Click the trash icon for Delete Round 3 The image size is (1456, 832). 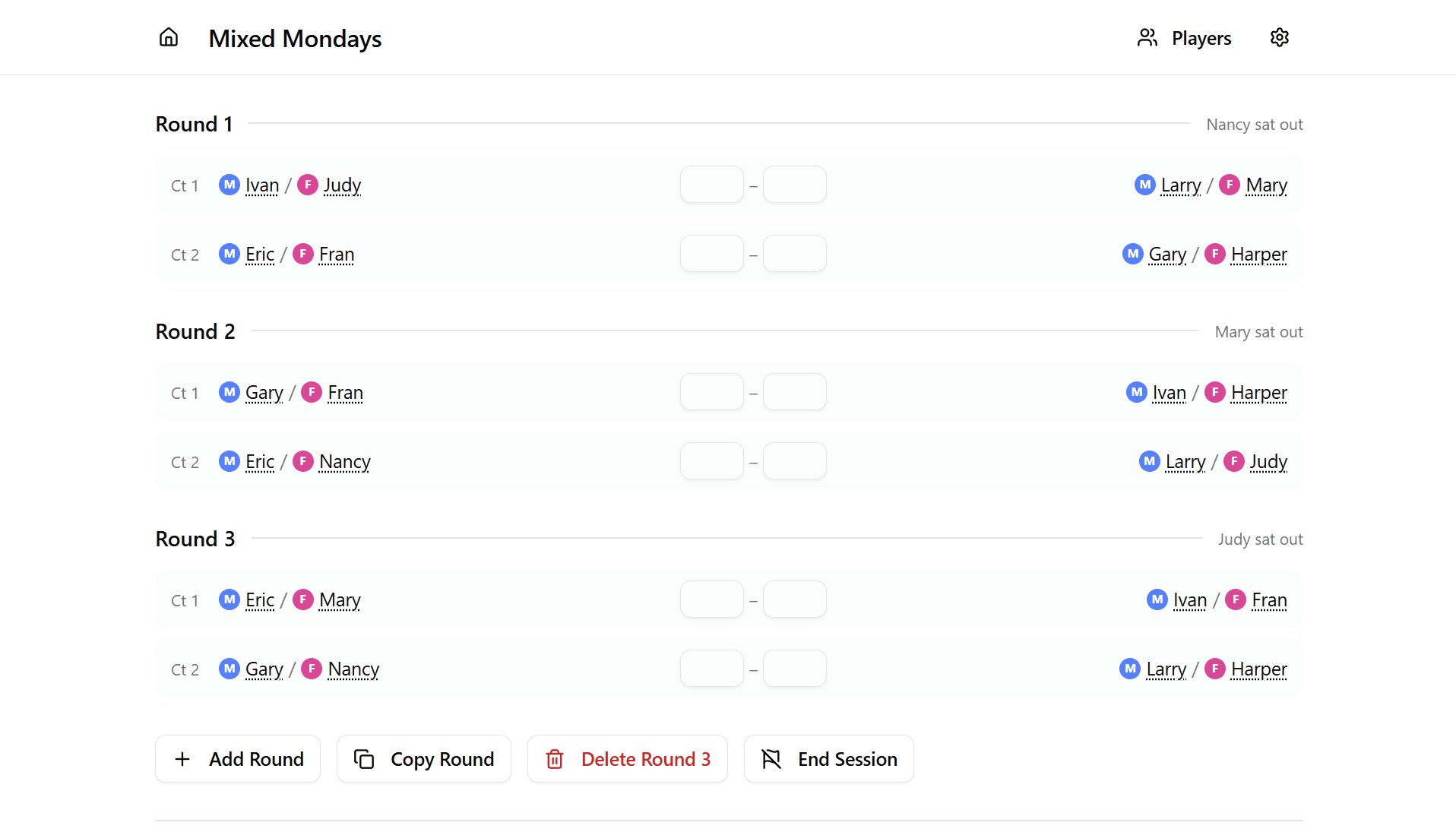point(555,759)
